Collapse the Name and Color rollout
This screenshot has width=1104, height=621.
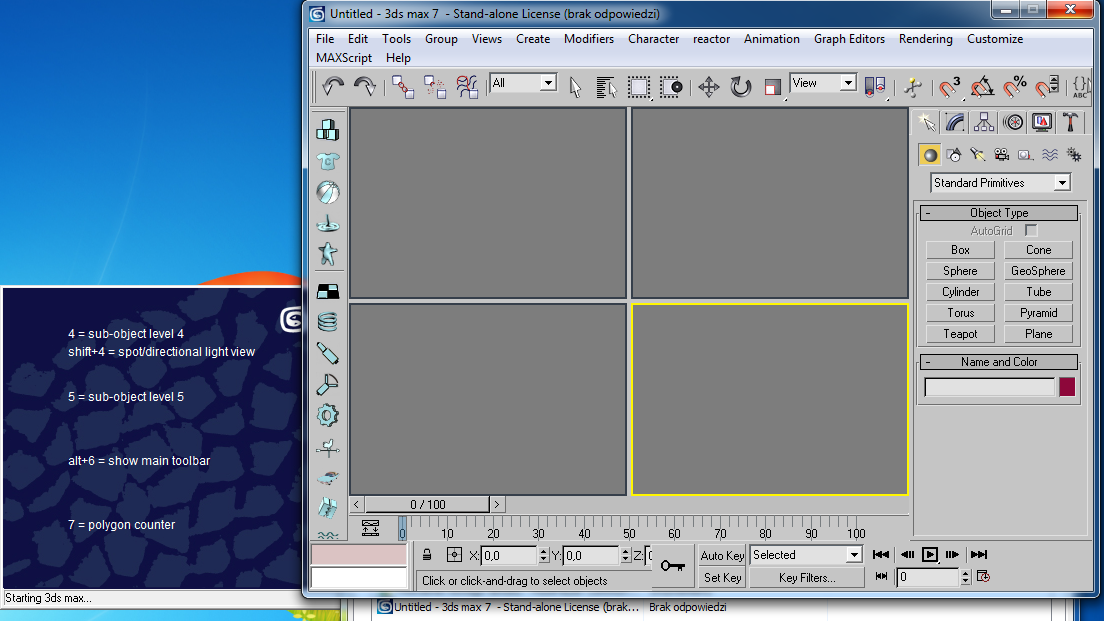(999, 362)
